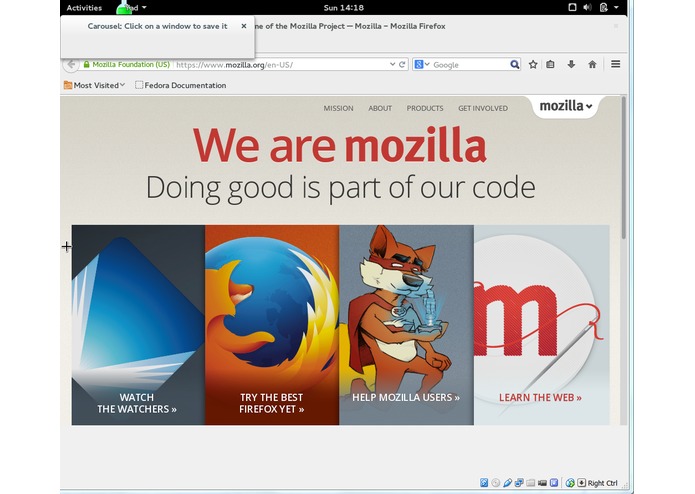Follow the WATCH THE WATCHERS link
695x494 pixels.
click(x=137, y=403)
